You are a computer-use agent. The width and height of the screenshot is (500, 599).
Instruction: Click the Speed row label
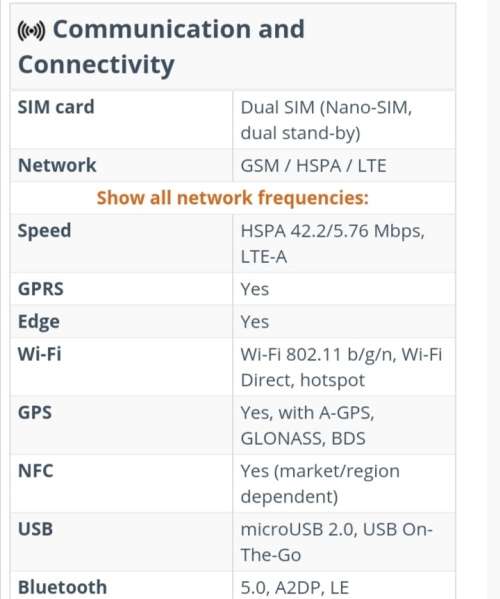[x=44, y=231]
